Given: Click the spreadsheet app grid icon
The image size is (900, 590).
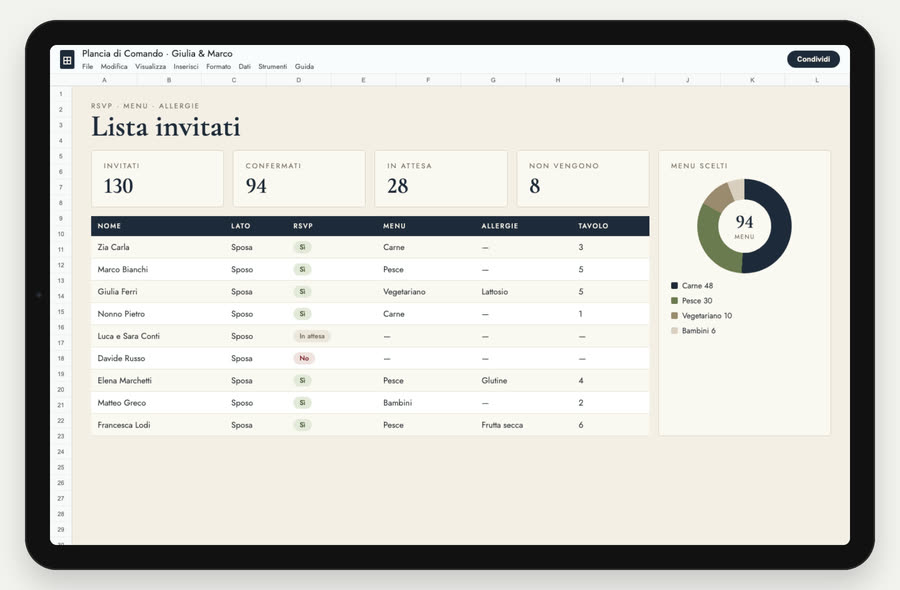Looking at the screenshot, I should coord(67,59).
